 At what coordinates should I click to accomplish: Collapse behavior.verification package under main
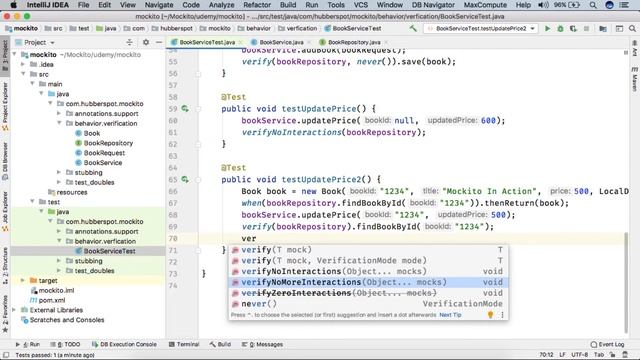60,123
